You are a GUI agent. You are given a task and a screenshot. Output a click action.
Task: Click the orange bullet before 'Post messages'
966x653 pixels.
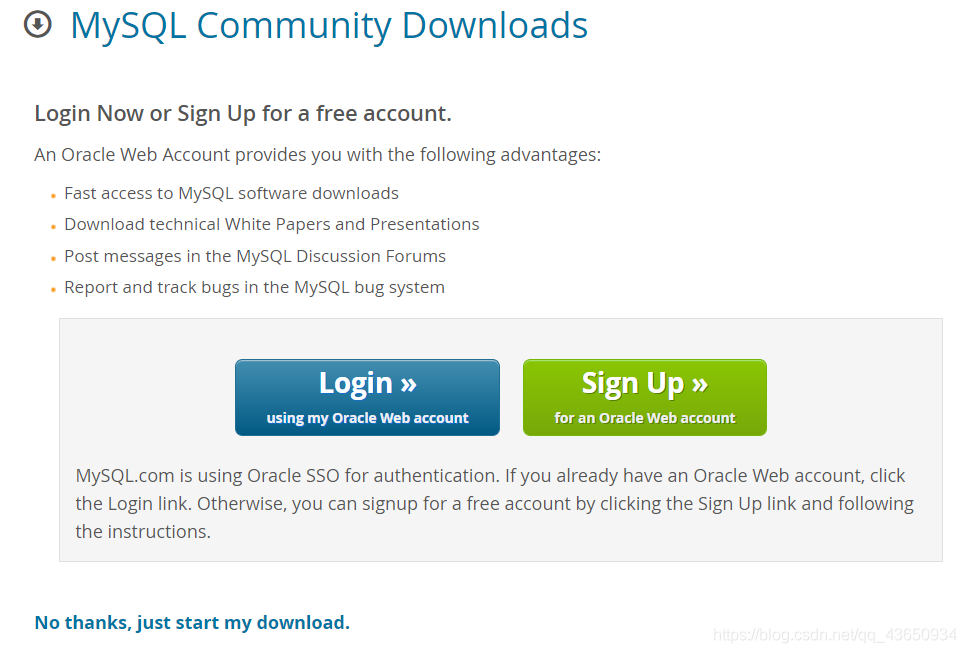pyautogui.click(x=54, y=259)
